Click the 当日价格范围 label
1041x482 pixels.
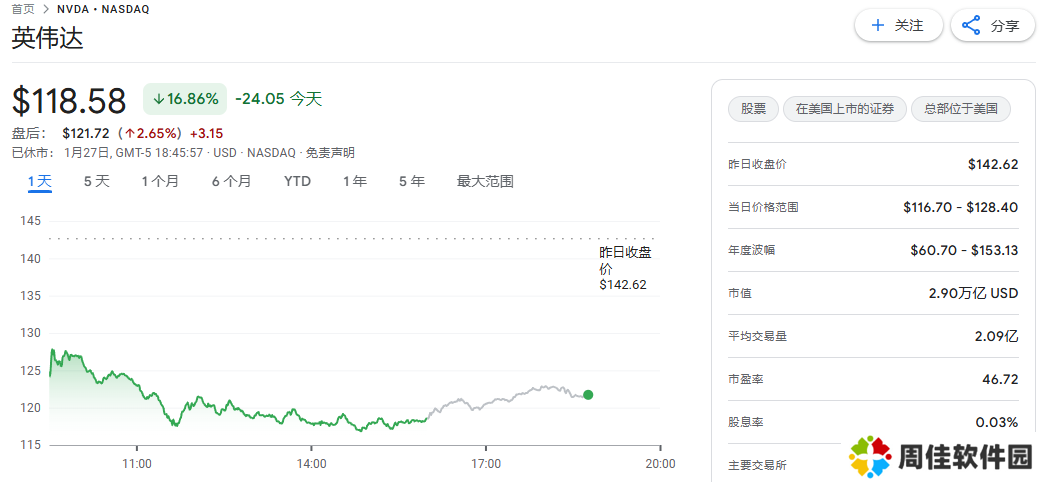(763, 207)
